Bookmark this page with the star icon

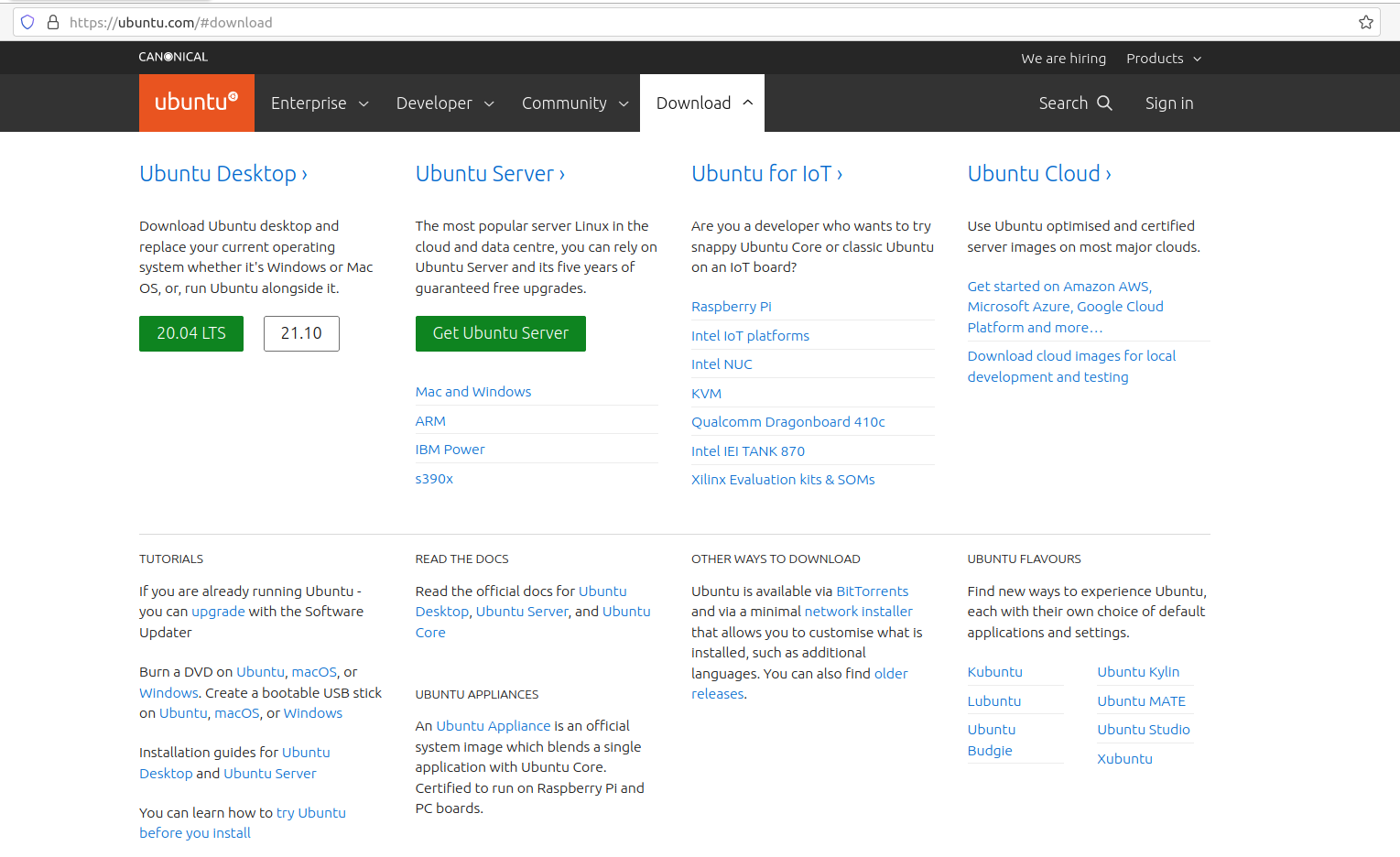[1366, 22]
